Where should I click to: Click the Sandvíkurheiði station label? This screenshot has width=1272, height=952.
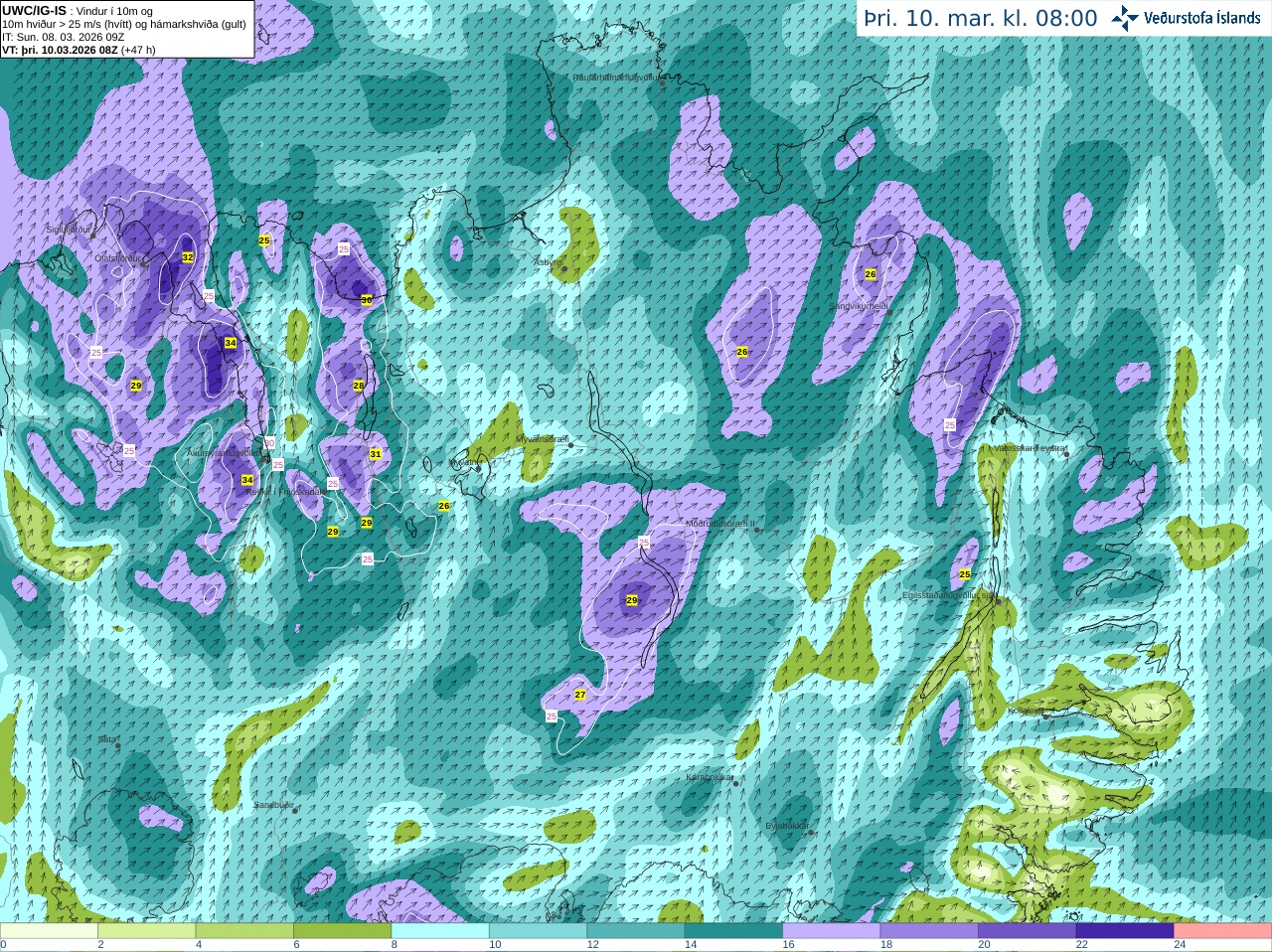pos(860,306)
